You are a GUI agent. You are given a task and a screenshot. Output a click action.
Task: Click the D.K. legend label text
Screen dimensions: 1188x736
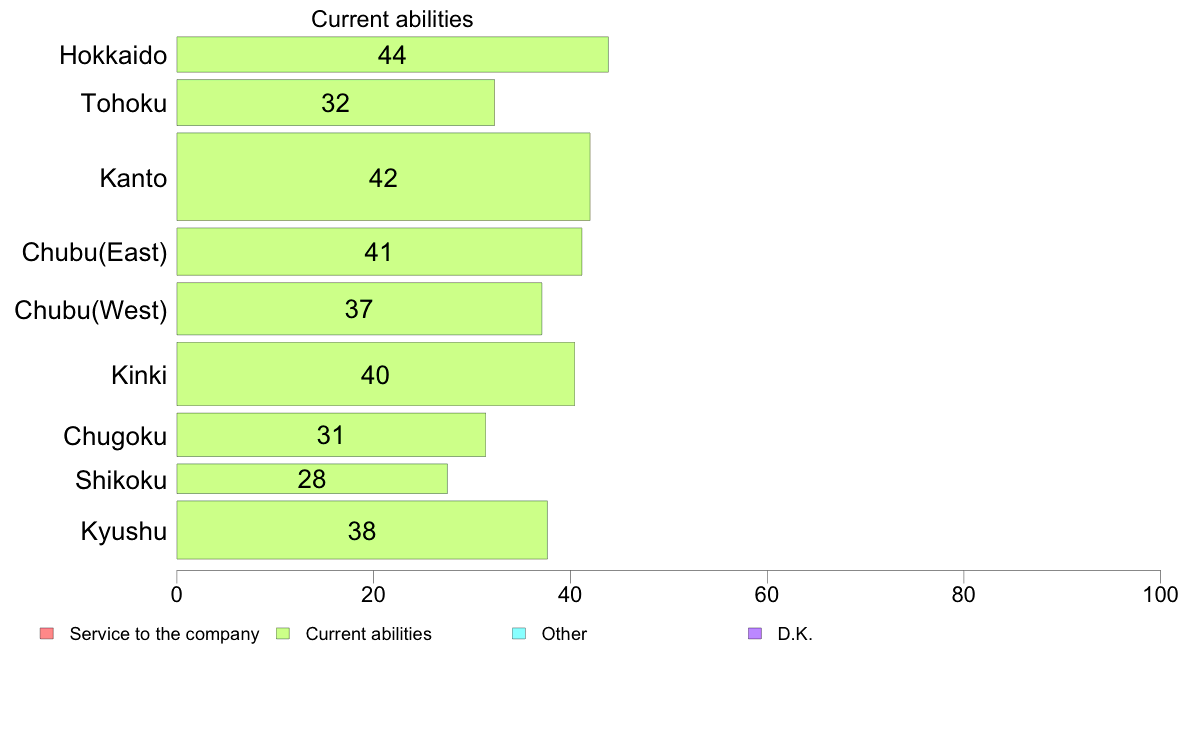pyautogui.click(x=795, y=634)
